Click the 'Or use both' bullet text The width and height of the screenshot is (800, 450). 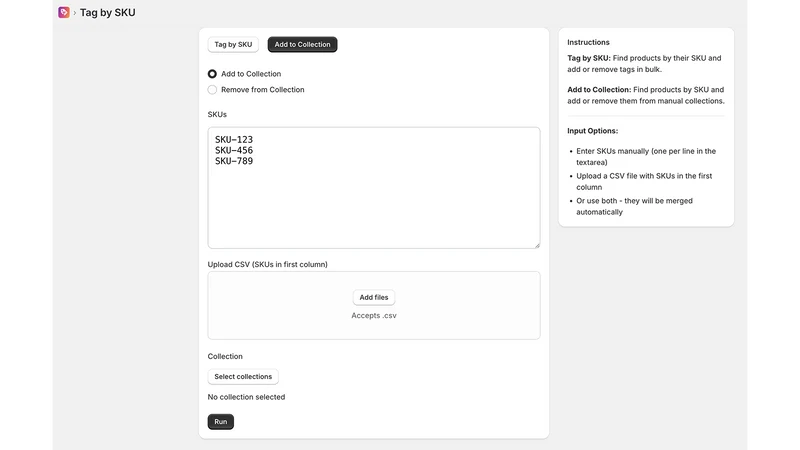click(635, 206)
